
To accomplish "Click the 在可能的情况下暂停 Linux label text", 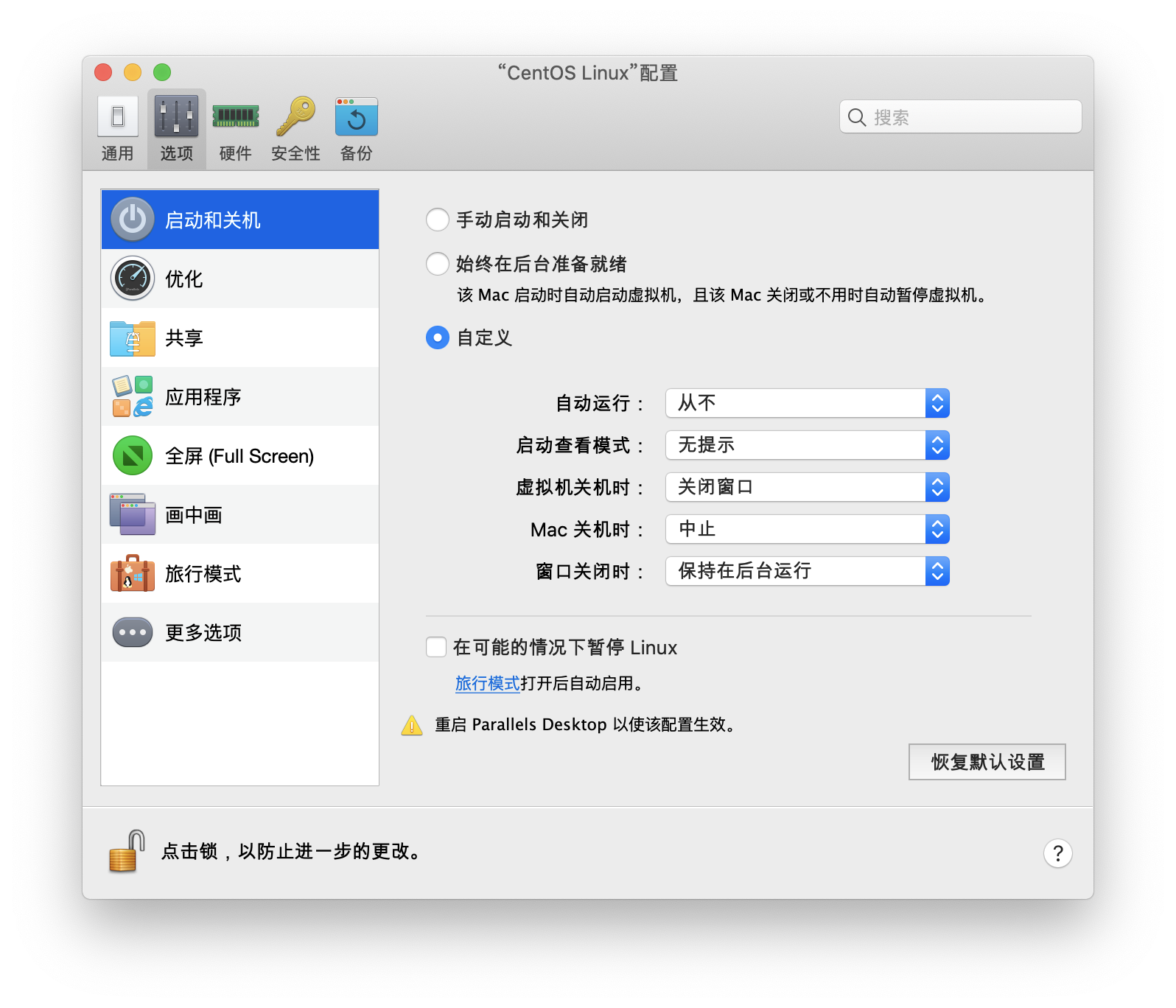I will [x=565, y=647].
